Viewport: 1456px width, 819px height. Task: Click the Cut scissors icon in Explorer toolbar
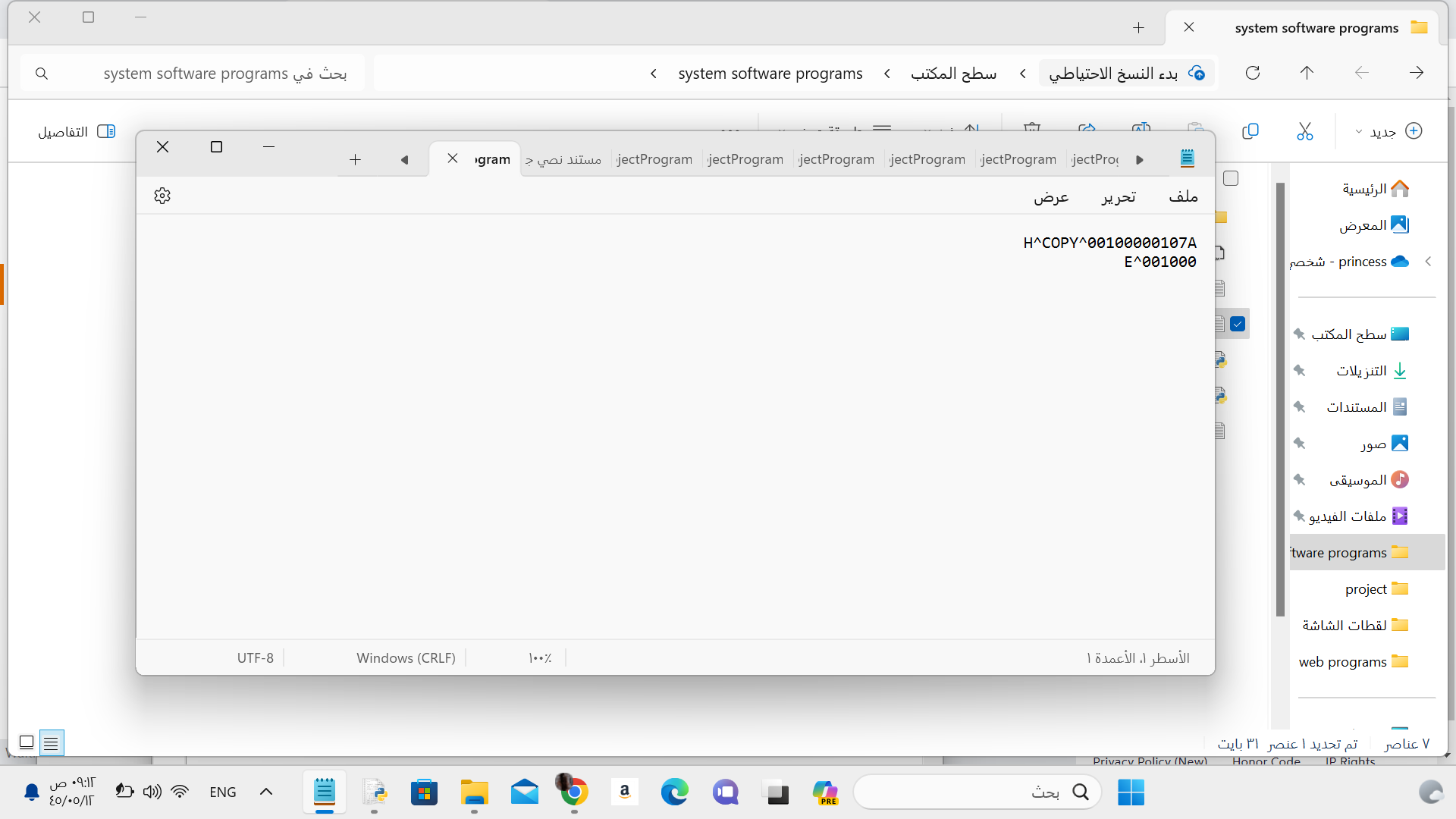1305,131
